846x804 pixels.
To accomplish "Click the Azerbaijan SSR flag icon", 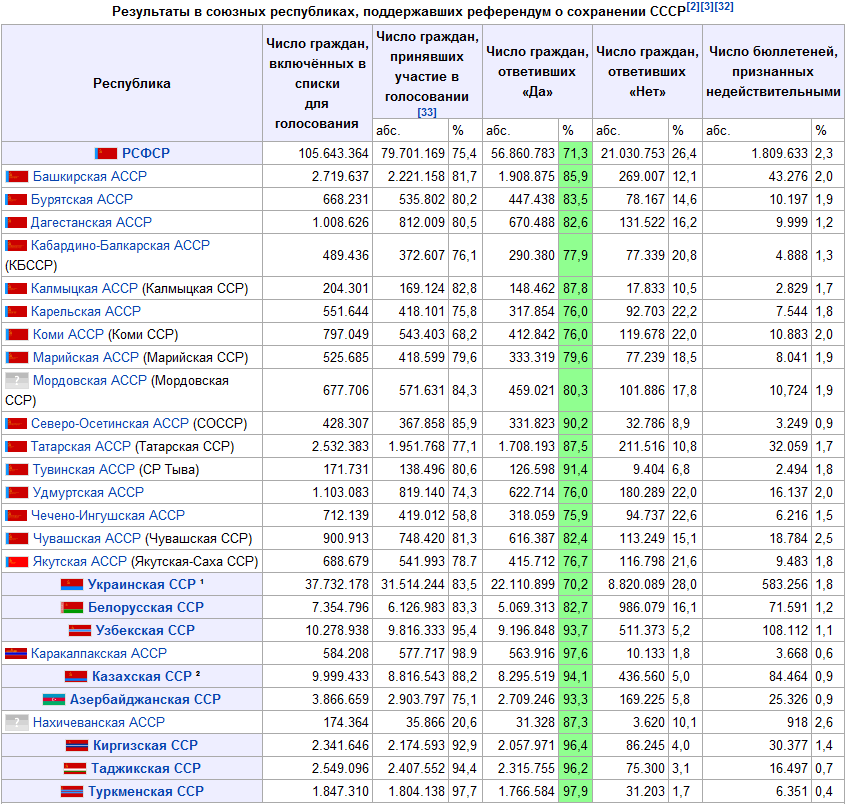I will (x=54, y=699).
